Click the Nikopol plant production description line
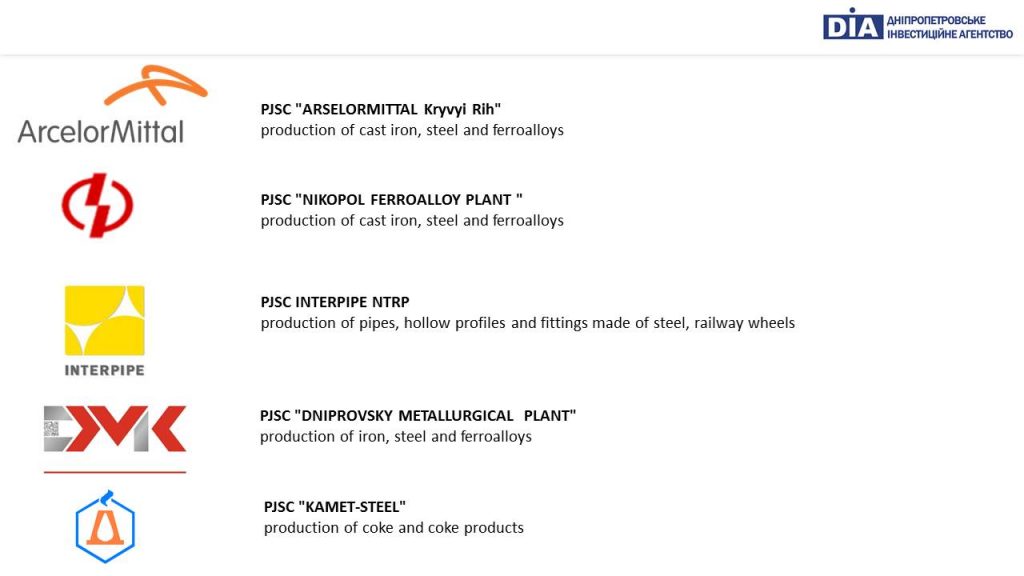 pos(412,220)
